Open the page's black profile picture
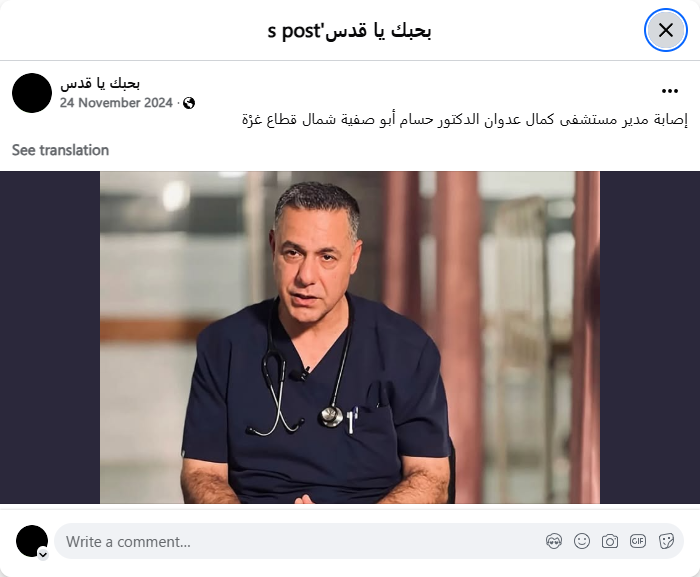 click(x=32, y=93)
